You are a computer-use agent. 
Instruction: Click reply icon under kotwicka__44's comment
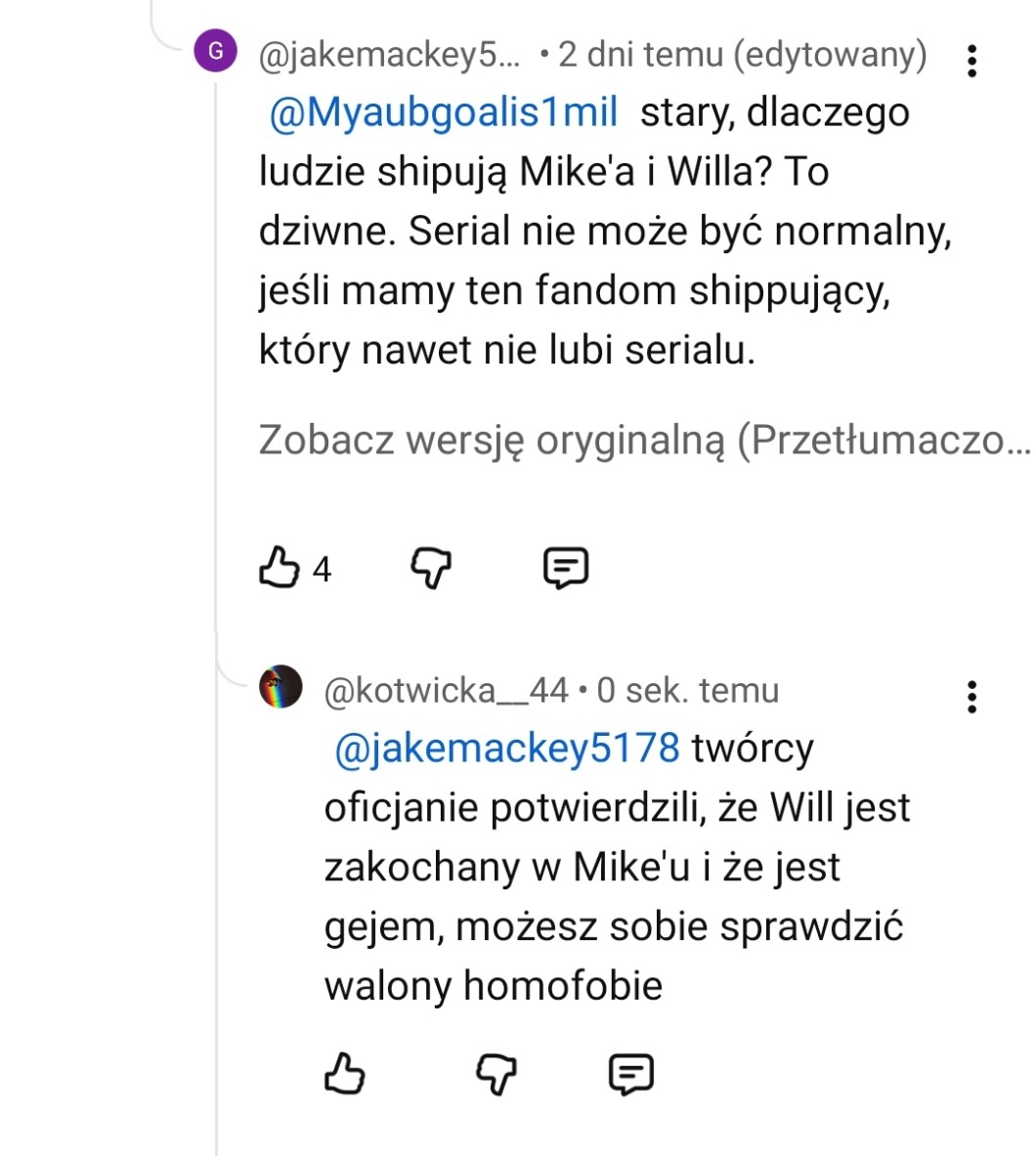pyautogui.click(x=630, y=1074)
